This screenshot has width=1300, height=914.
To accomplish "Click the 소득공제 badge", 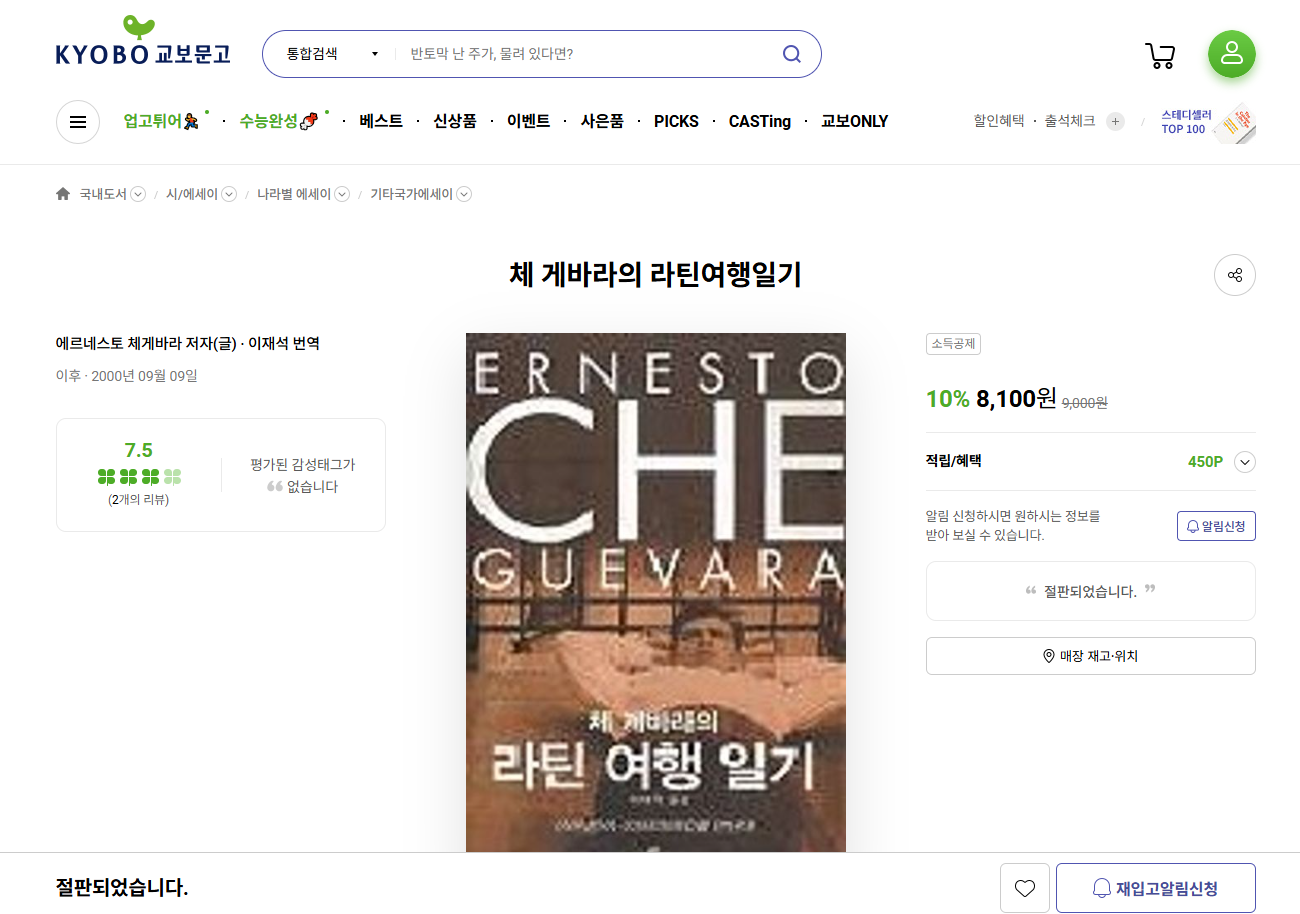I will coord(953,344).
